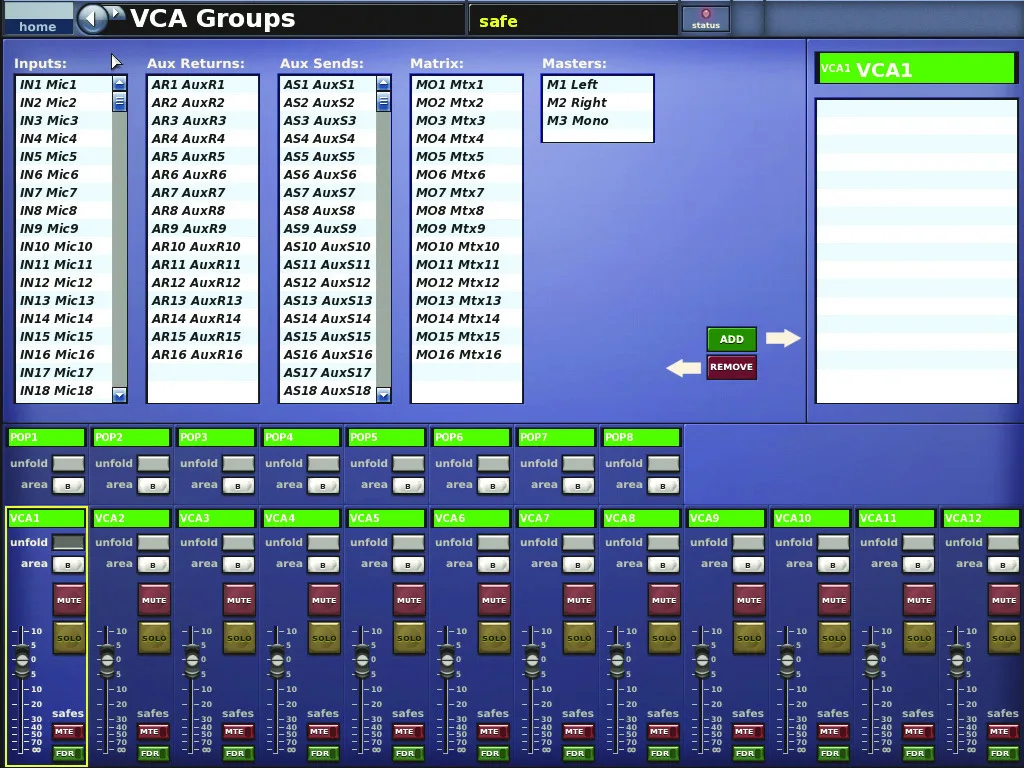Viewport: 1024px width, 768px height.
Task: Select the POP6 group label
Action: click(x=471, y=437)
